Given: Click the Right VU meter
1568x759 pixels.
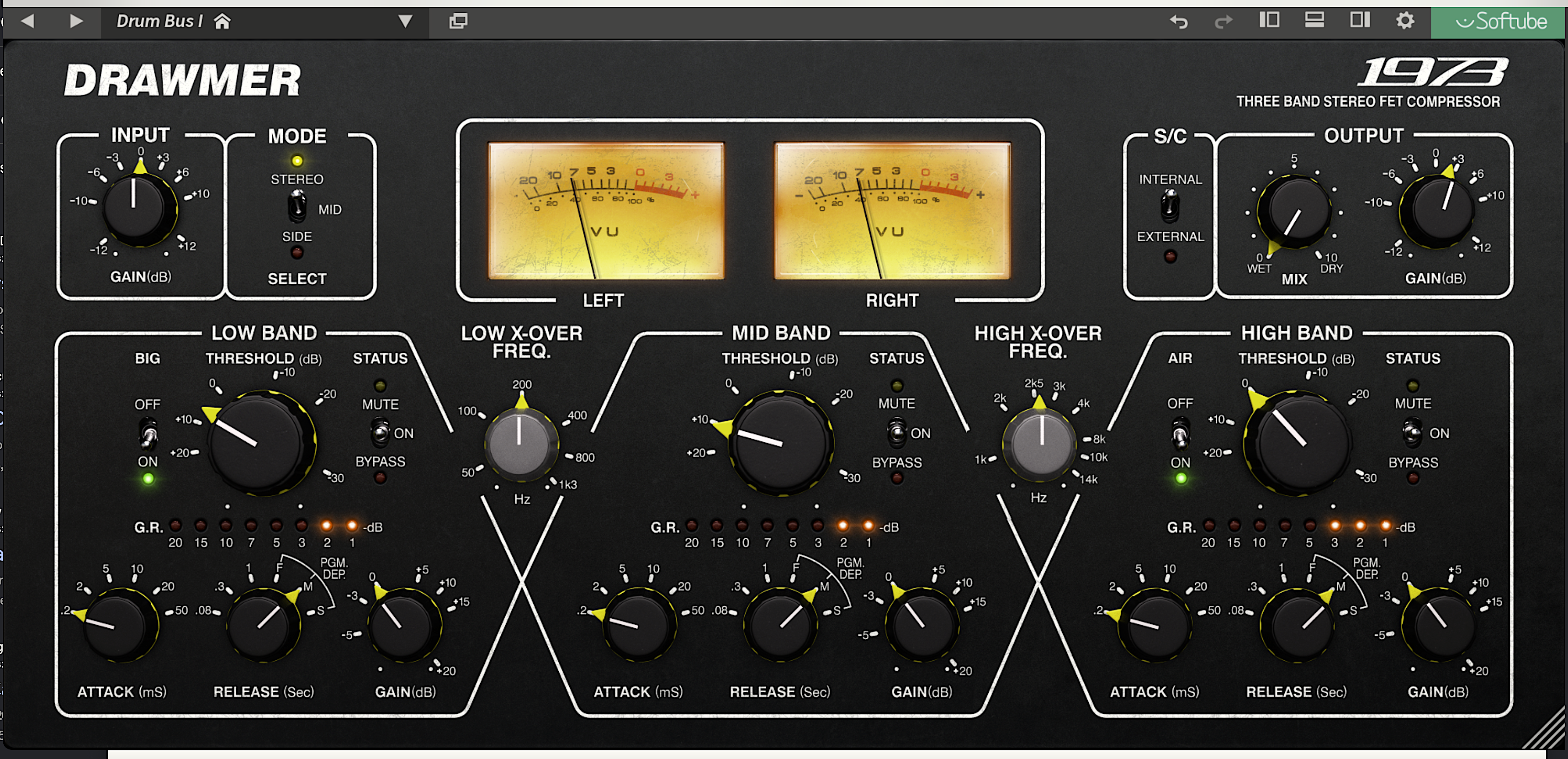Looking at the screenshot, I should pyautogui.click(x=892, y=211).
